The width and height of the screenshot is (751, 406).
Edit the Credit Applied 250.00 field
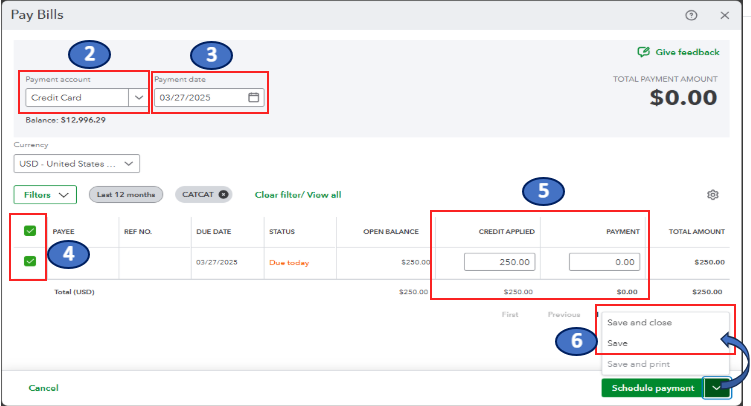500,262
